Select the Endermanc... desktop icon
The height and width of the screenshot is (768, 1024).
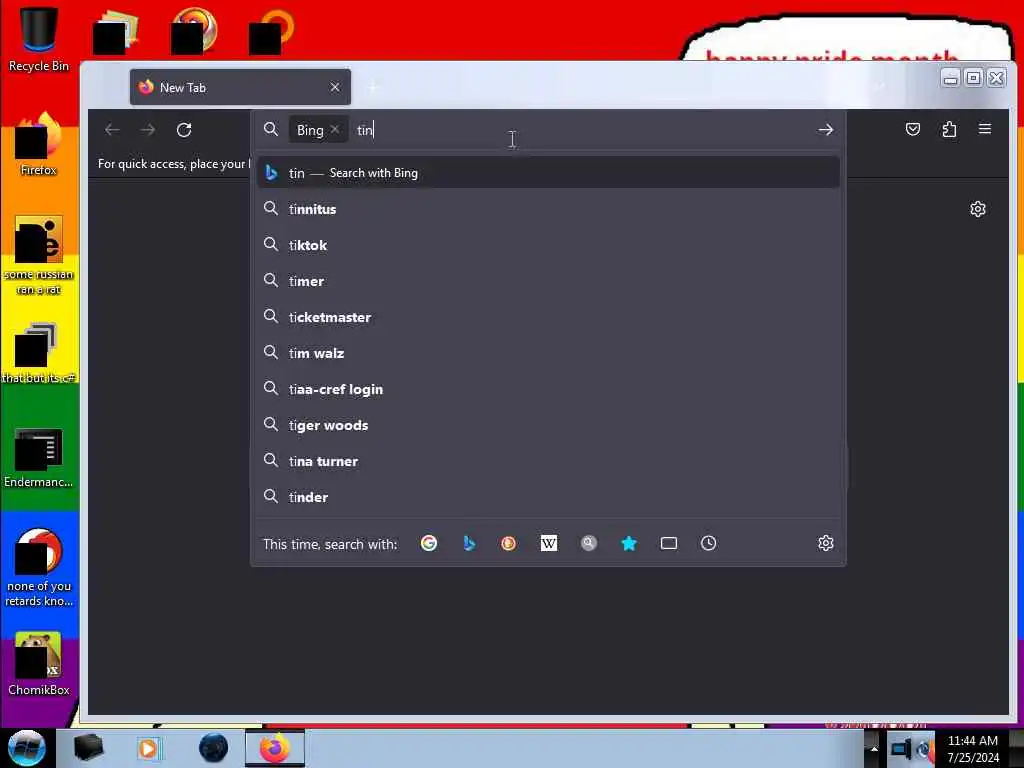tap(39, 458)
